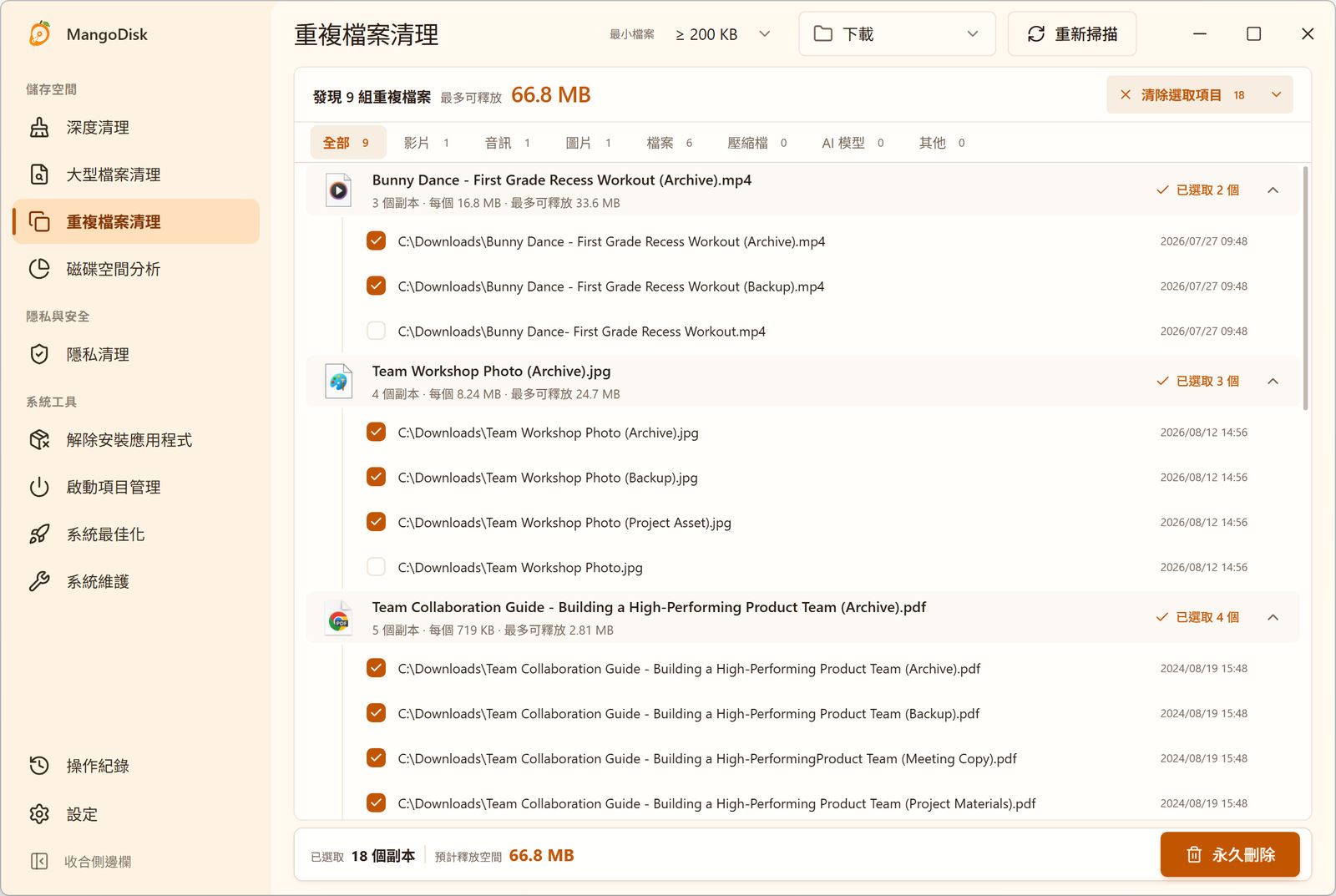The width and height of the screenshot is (1336, 896).
Task: Click the trash icon on 永久刪除
Action: point(1194,854)
